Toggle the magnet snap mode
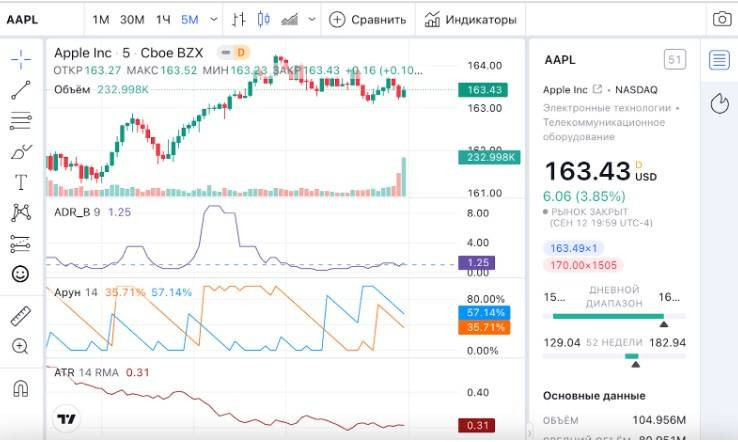This screenshot has height=442, width=738. tap(21, 389)
